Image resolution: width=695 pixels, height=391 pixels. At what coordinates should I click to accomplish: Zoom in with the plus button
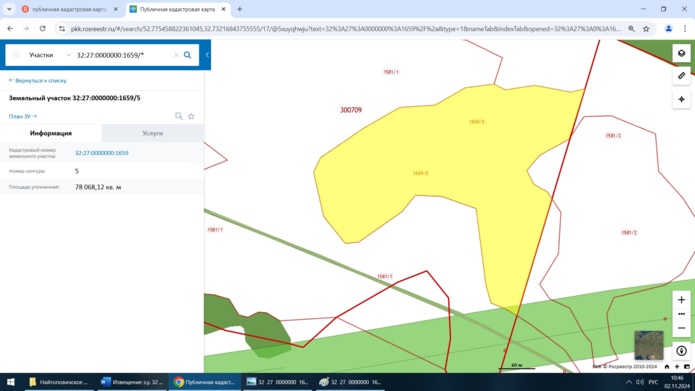681,300
